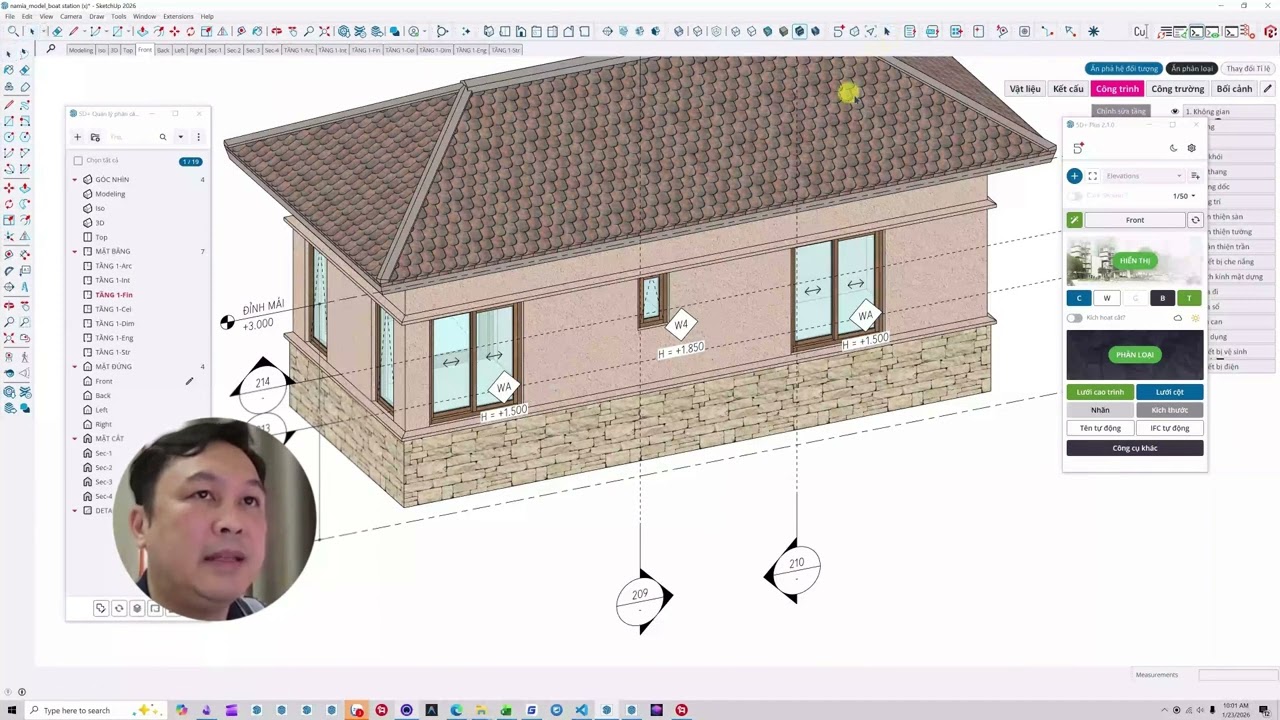
Task: Switch to the Sec-1 scene tab
Action: pyautogui.click(x=214, y=50)
